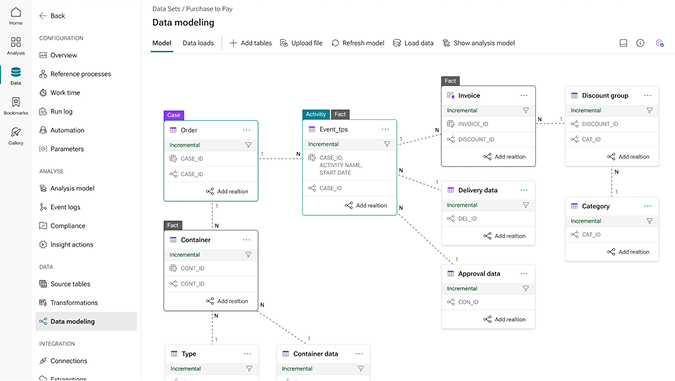
Task: Select the Model tab
Action: [162, 43]
